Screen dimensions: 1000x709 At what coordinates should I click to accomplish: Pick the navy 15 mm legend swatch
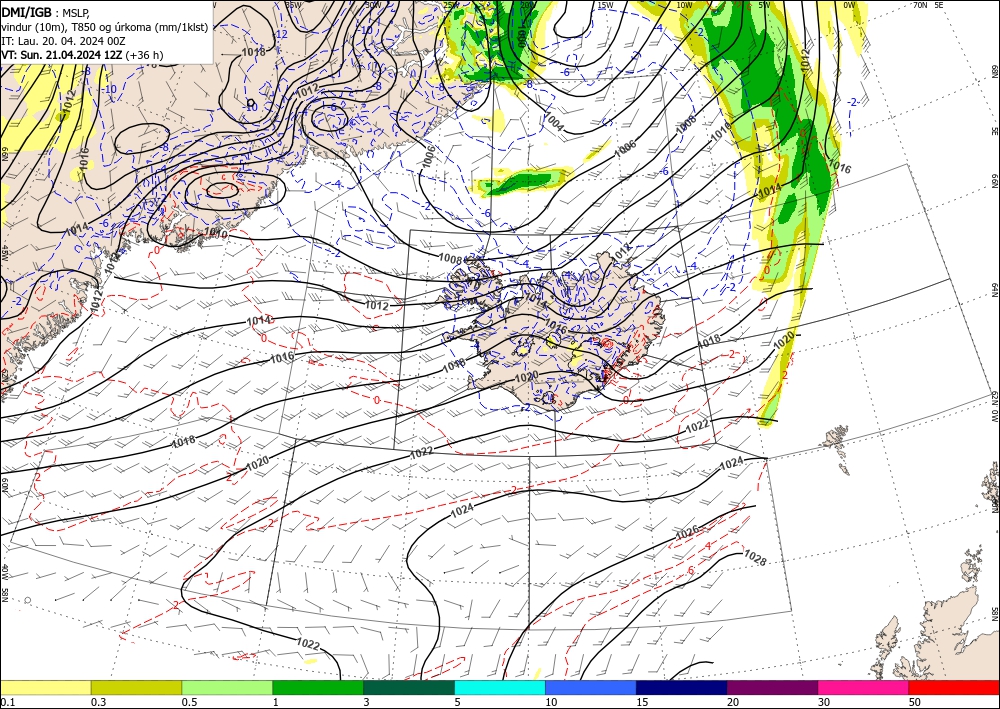[x=682, y=687]
